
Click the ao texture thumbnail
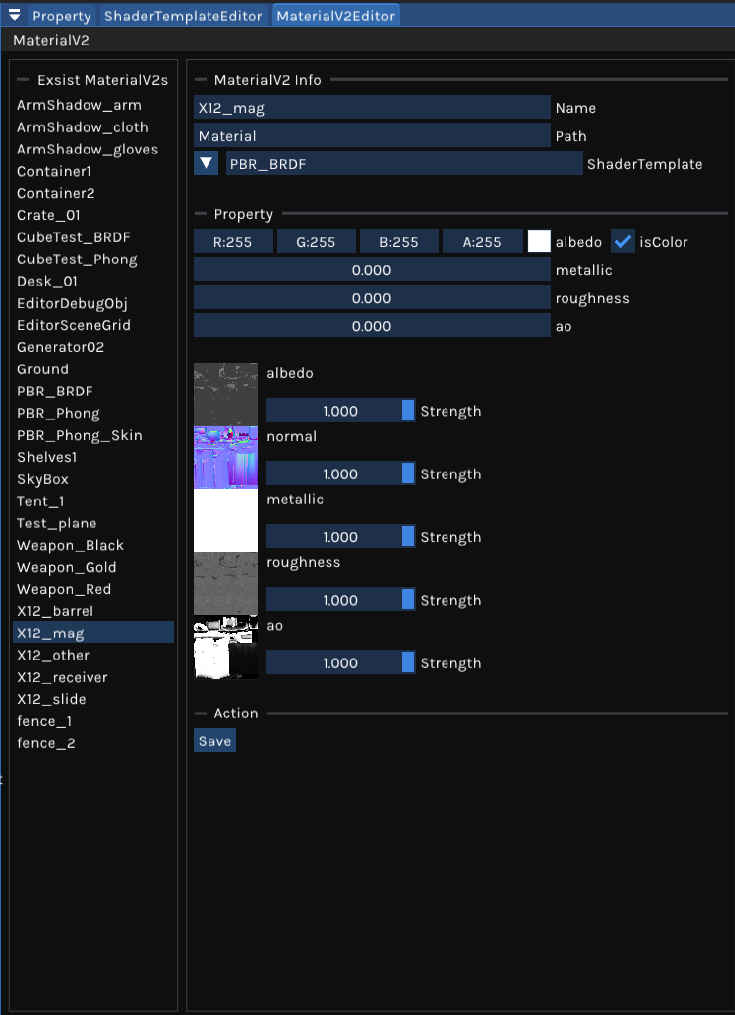[226, 647]
